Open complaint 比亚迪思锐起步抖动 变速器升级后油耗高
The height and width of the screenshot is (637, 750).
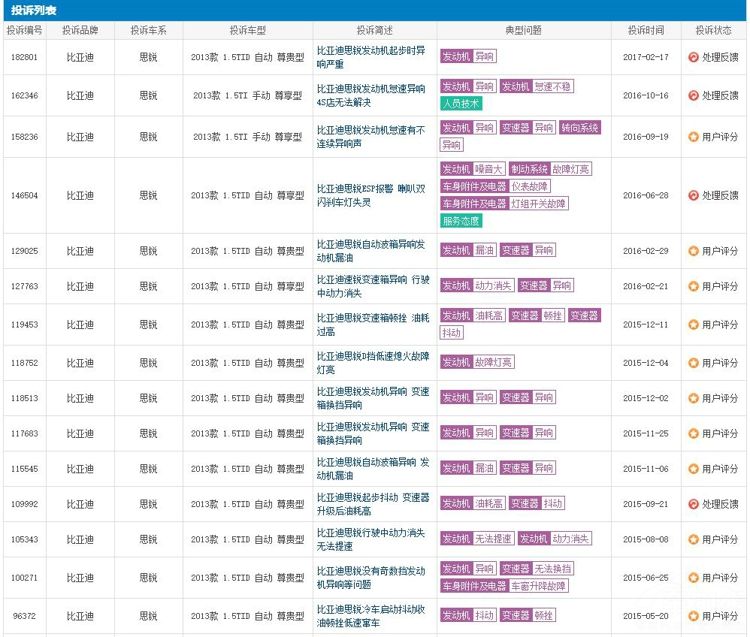373,504
